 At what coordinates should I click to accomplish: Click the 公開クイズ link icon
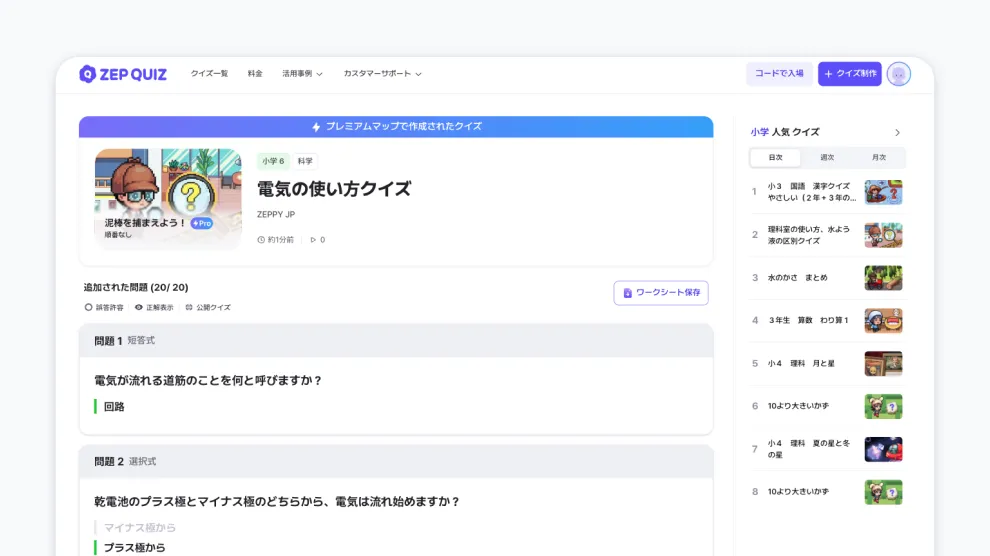pos(189,307)
